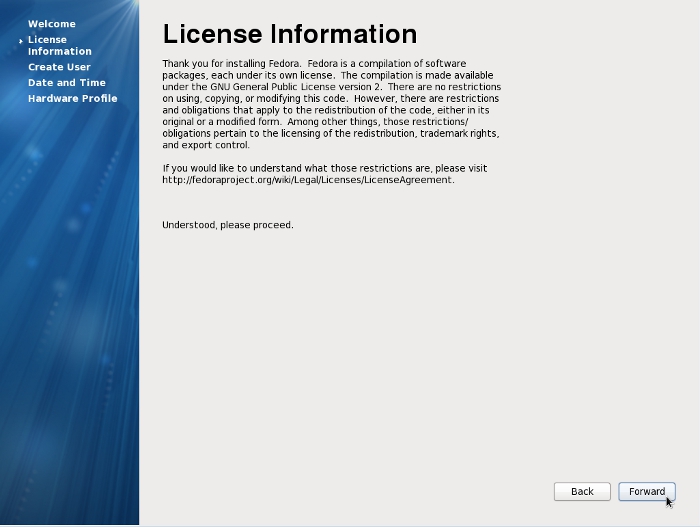This screenshot has height=527, width=700.
Task: Select Welcome in the sidebar
Action: pos(51,24)
